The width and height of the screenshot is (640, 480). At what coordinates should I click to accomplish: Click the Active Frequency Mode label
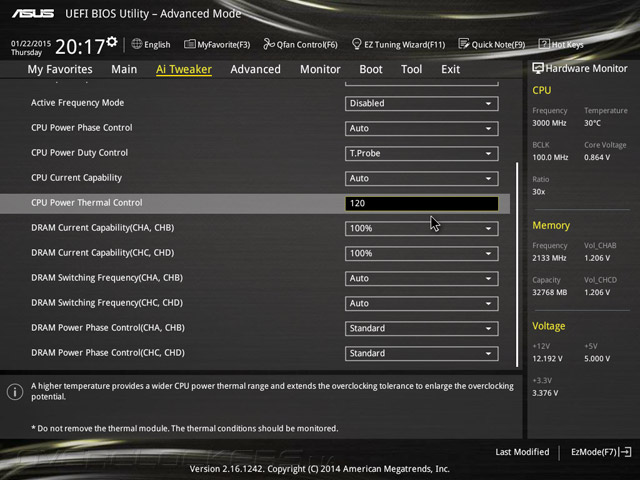(x=78, y=103)
